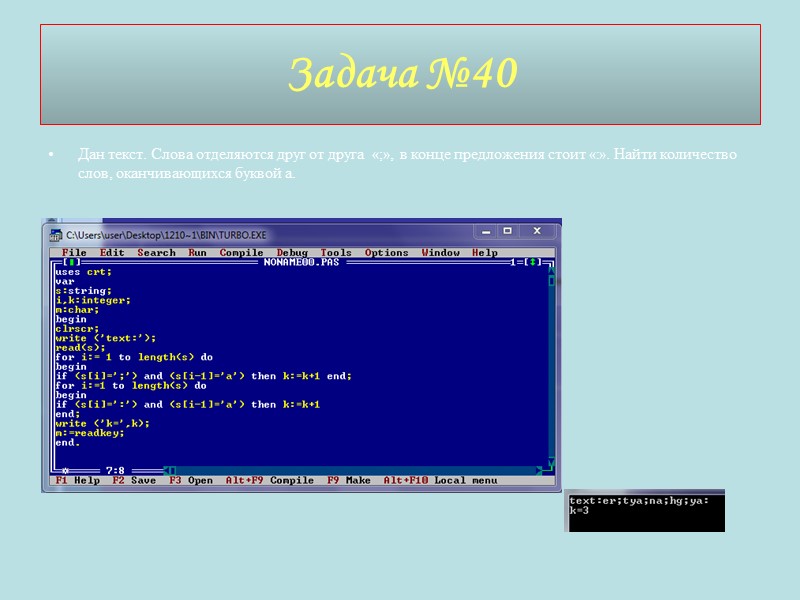The height and width of the screenshot is (600, 800).
Task: Open the Help menu
Action: 485,253
